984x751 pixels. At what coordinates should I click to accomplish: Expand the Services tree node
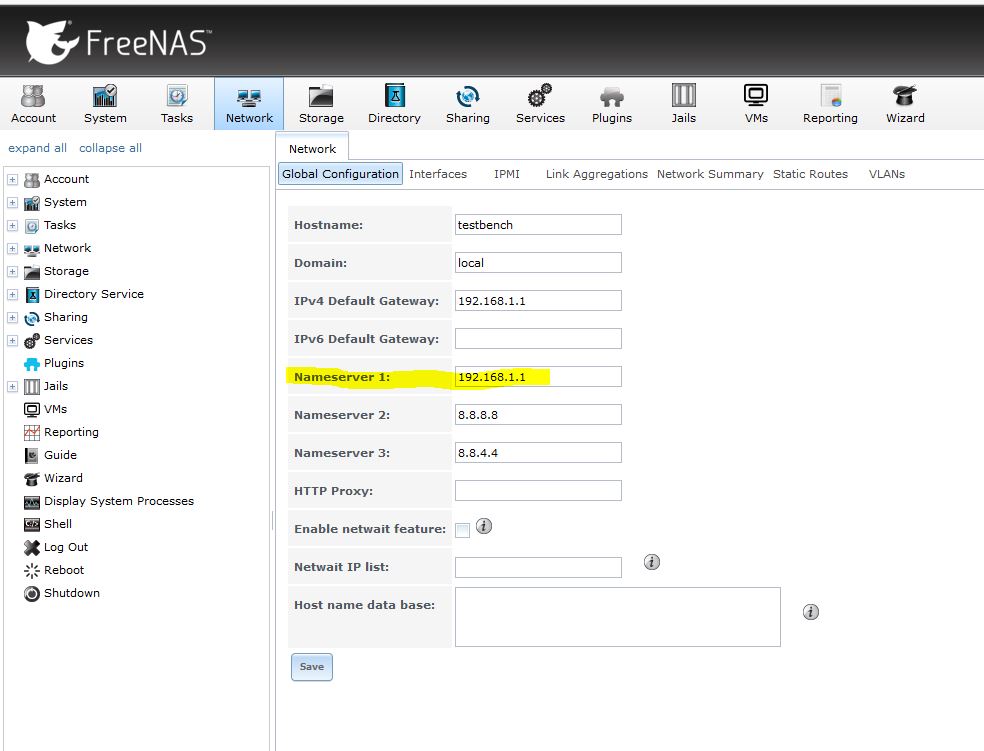coord(12,341)
